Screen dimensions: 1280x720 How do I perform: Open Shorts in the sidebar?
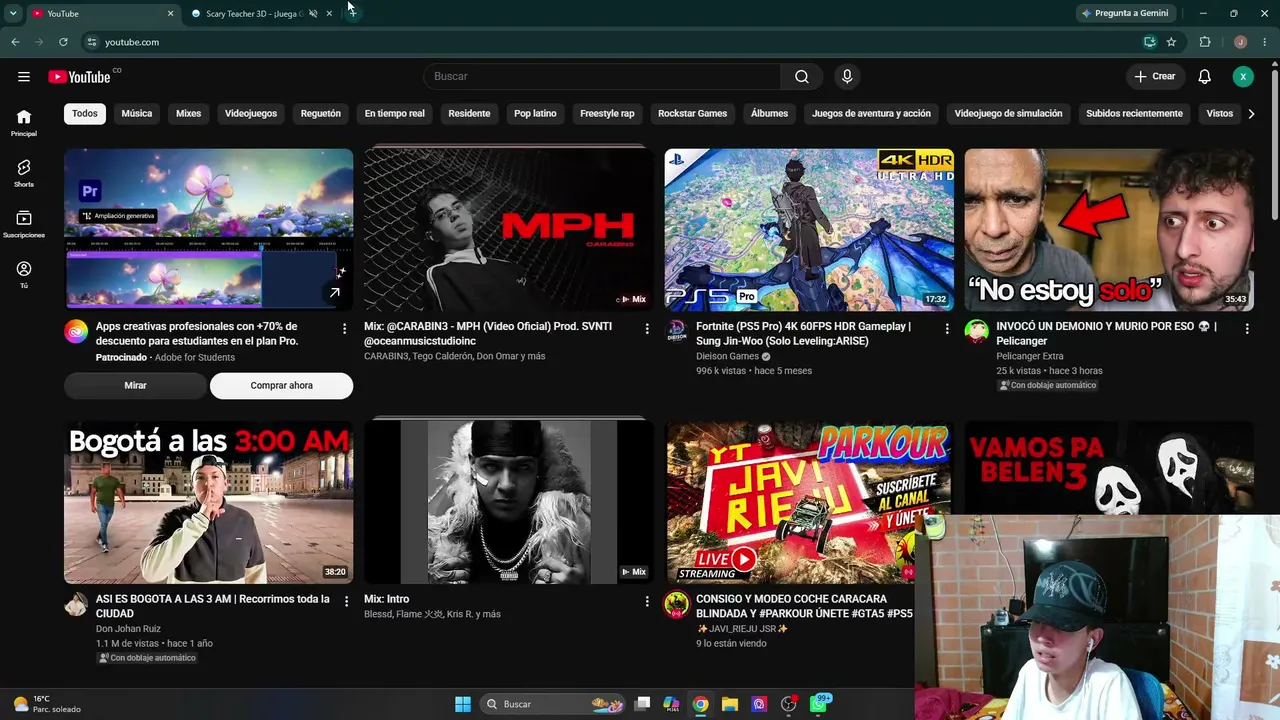(24, 174)
